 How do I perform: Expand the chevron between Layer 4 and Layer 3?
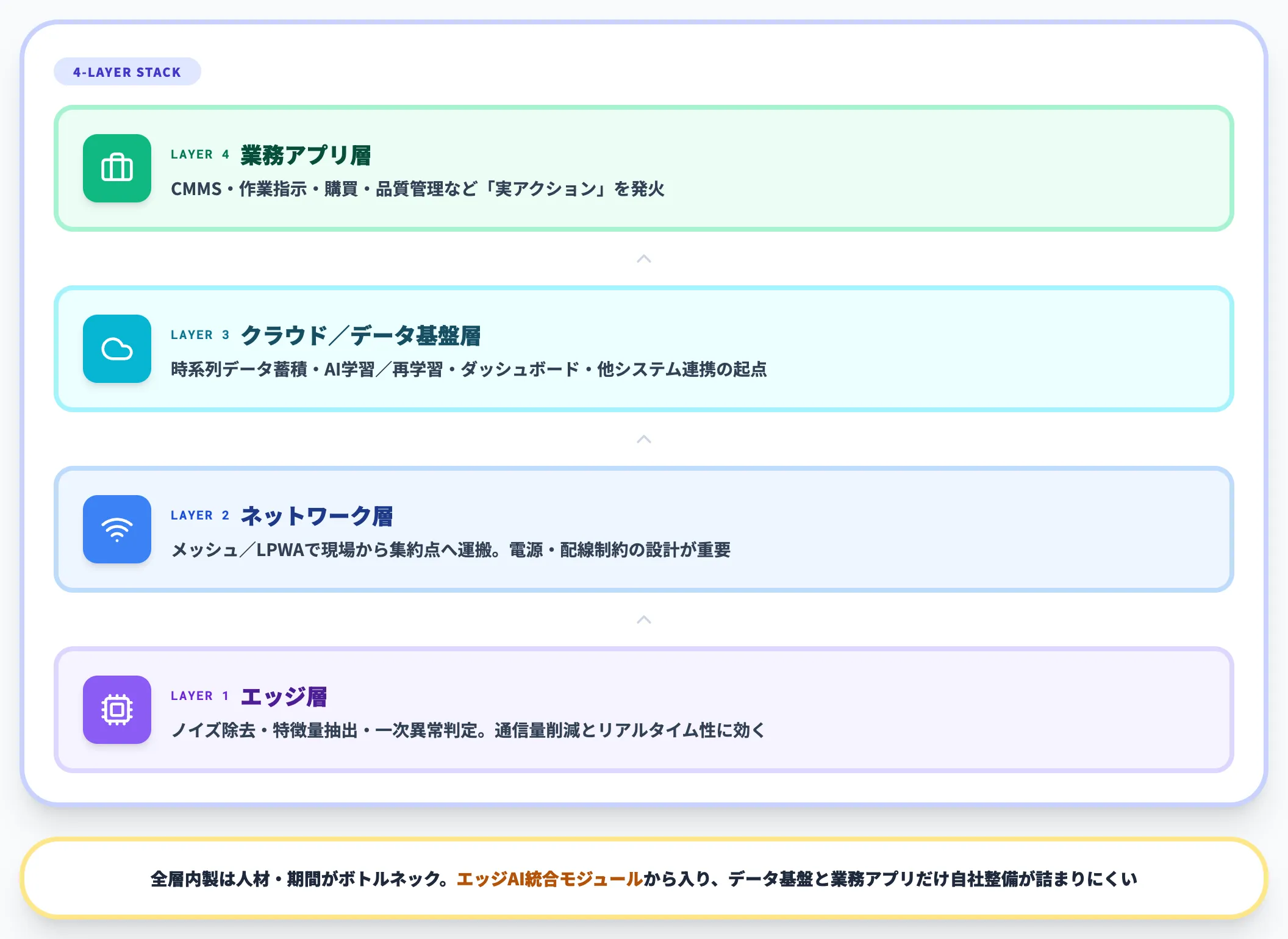tap(643, 259)
